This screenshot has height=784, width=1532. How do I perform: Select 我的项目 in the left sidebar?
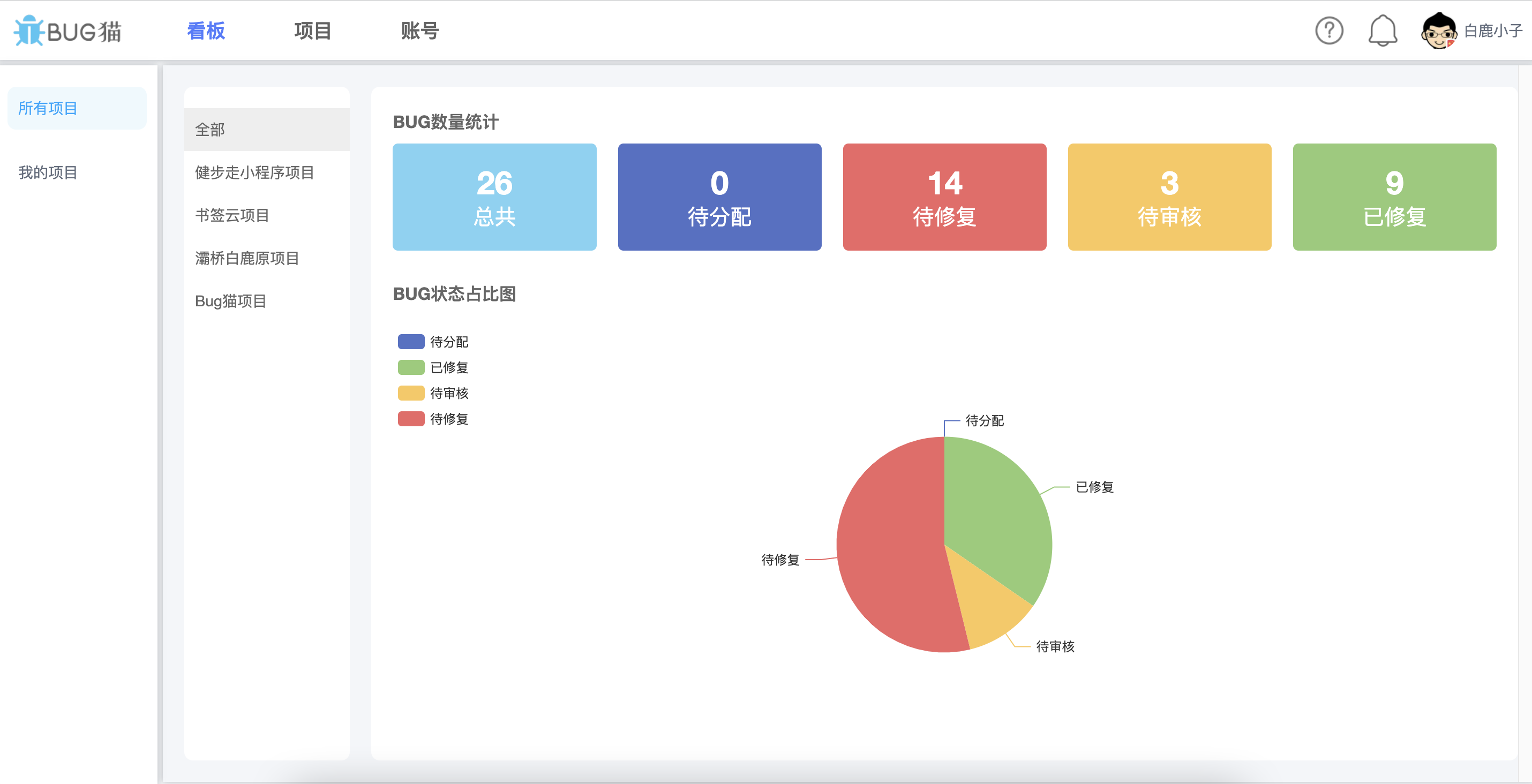pos(48,172)
